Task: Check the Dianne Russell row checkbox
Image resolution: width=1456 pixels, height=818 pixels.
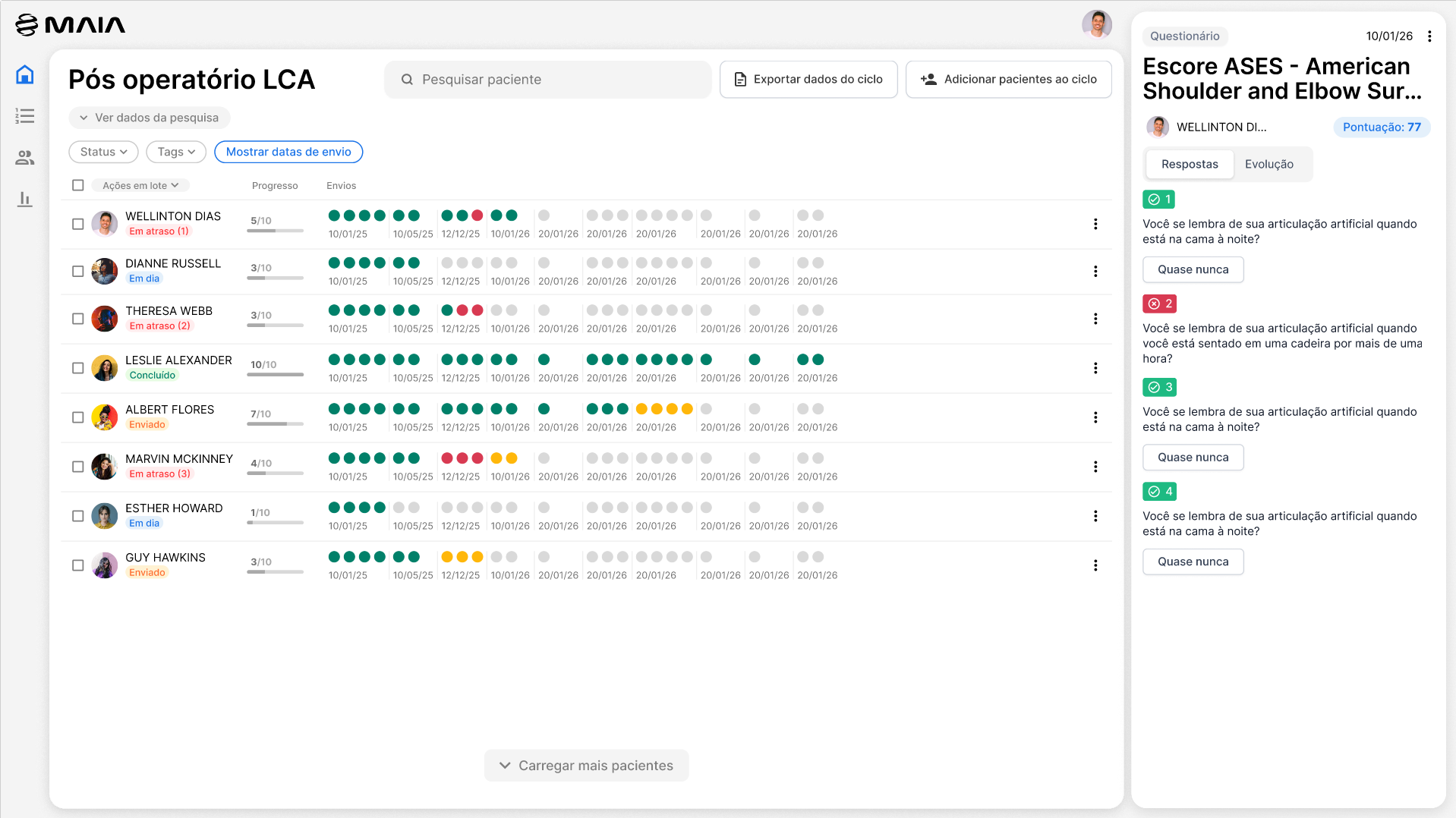Action: [77, 271]
